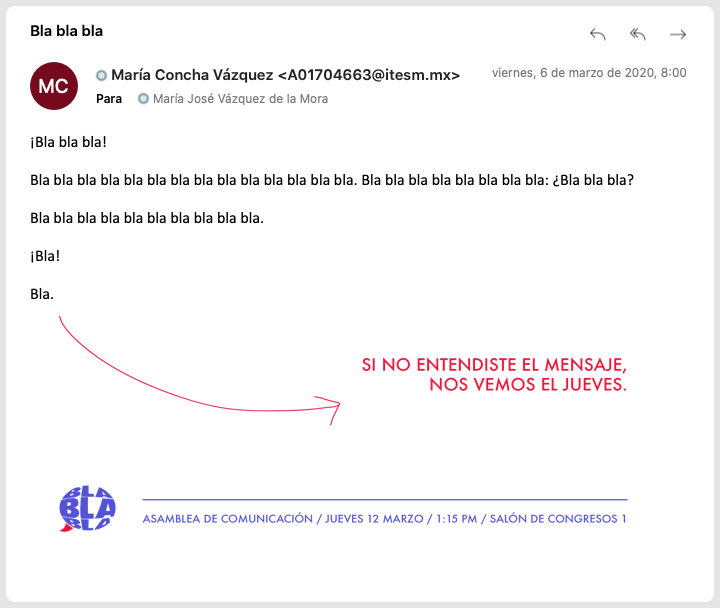Click red text NOS VEMOS EL JUEVES.
Image resolution: width=720 pixels, height=608 pixels.
click(x=528, y=385)
